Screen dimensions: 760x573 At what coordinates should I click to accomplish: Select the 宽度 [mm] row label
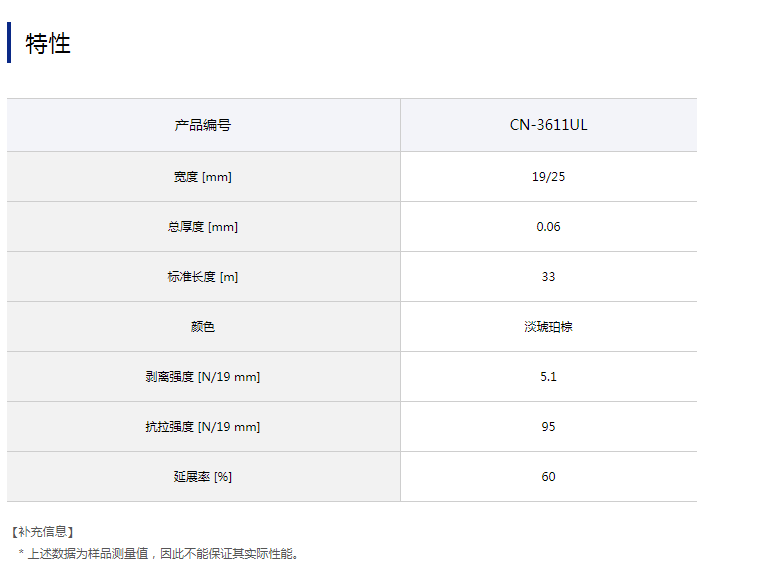[203, 177]
